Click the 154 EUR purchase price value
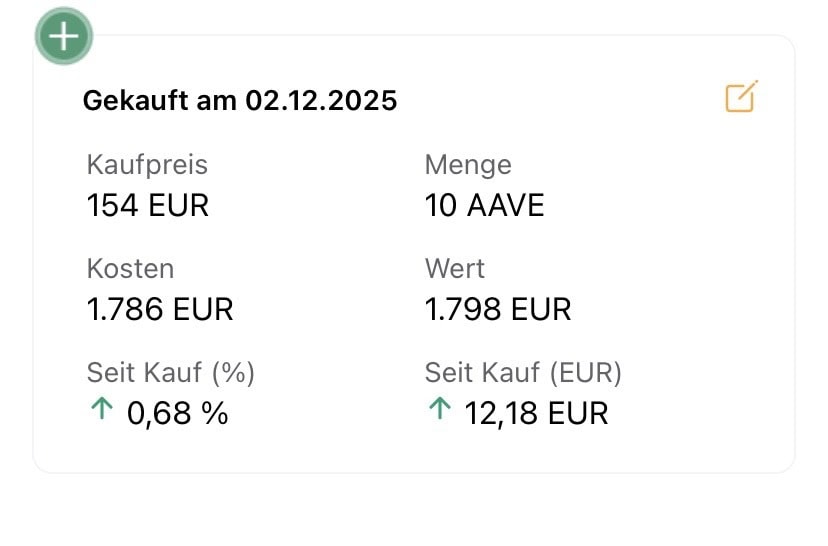This screenshot has height=546, width=828. pos(148,205)
